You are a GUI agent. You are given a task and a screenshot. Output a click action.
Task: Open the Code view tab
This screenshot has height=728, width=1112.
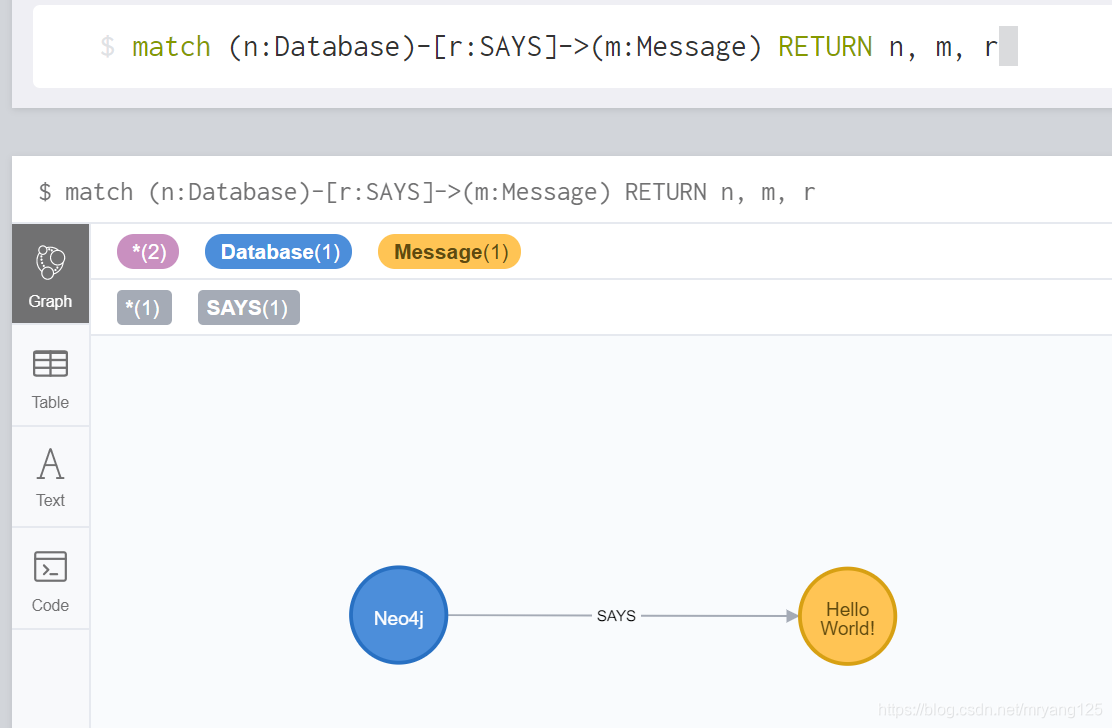point(50,578)
